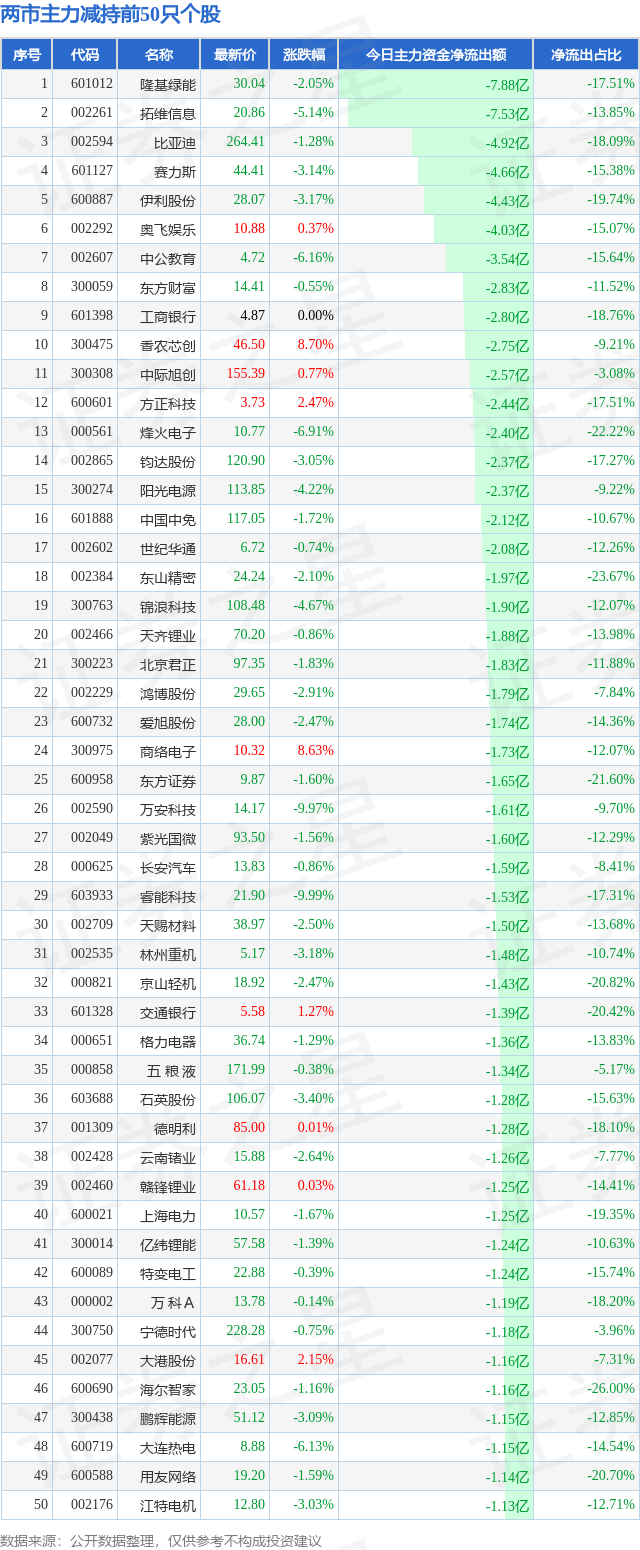Select stock name 万科A
This screenshot has width=640, height=1550.
point(173,1303)
